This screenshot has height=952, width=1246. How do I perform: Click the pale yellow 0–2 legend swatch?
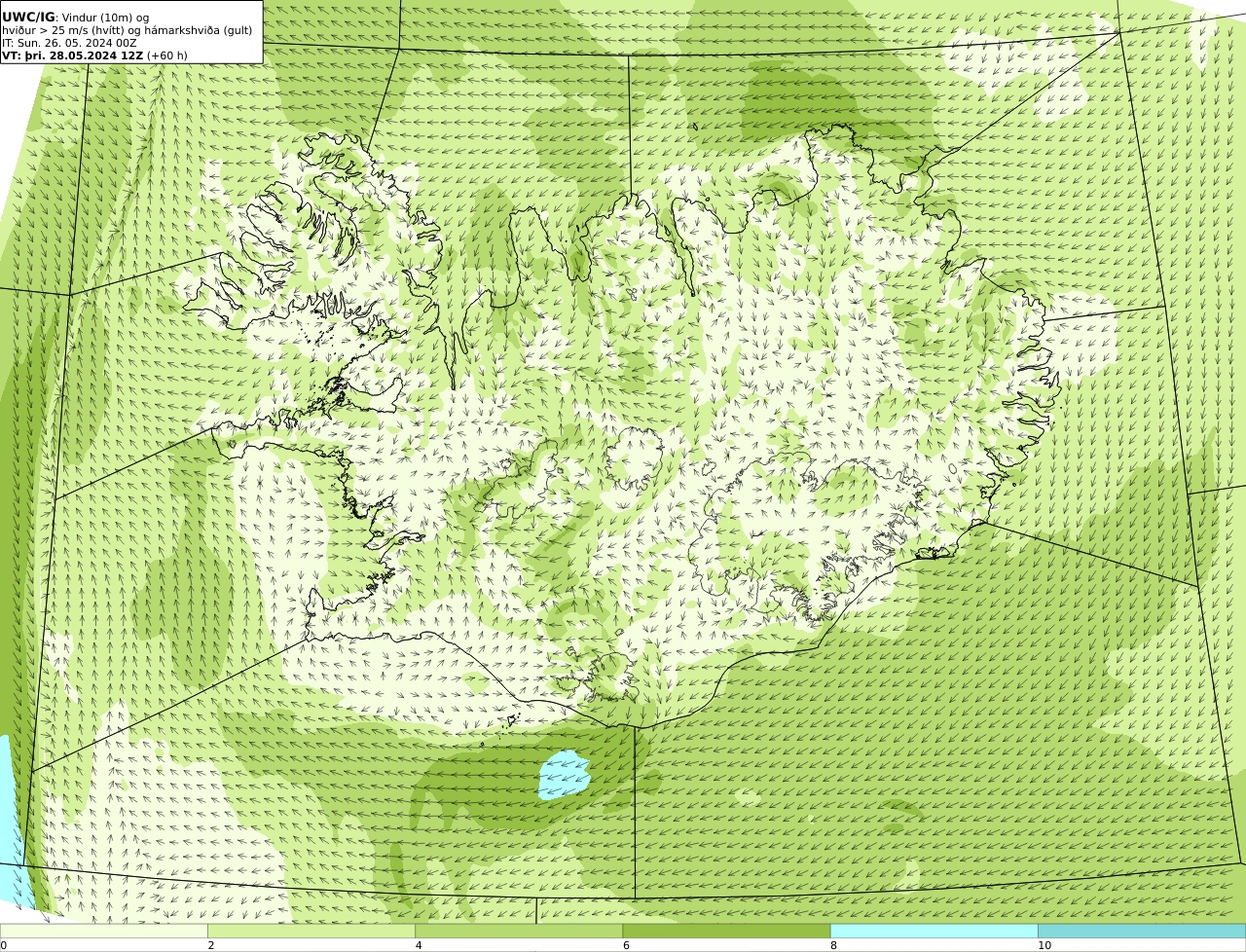(103, 932)
